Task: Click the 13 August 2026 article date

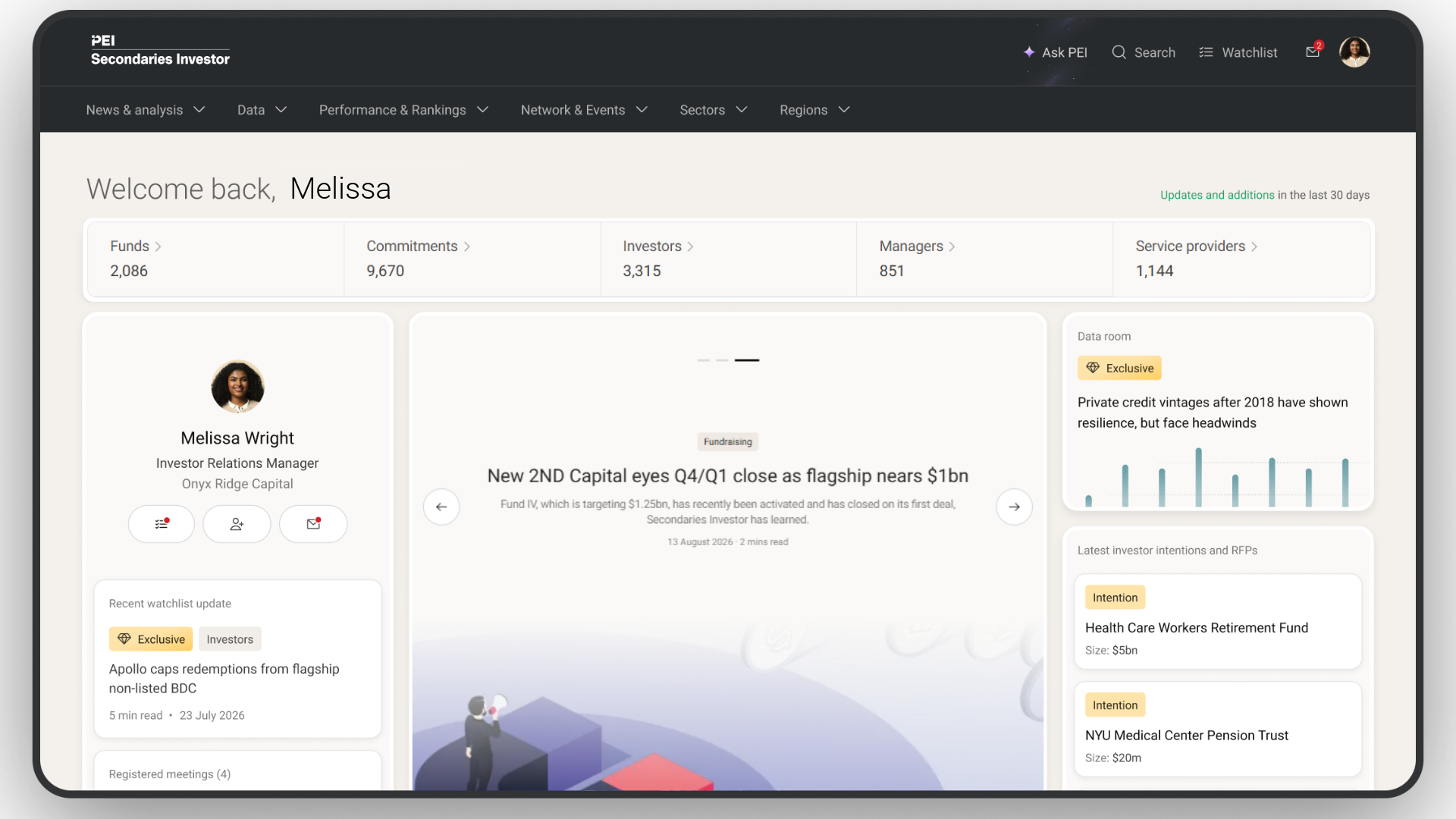Action: 700,542
